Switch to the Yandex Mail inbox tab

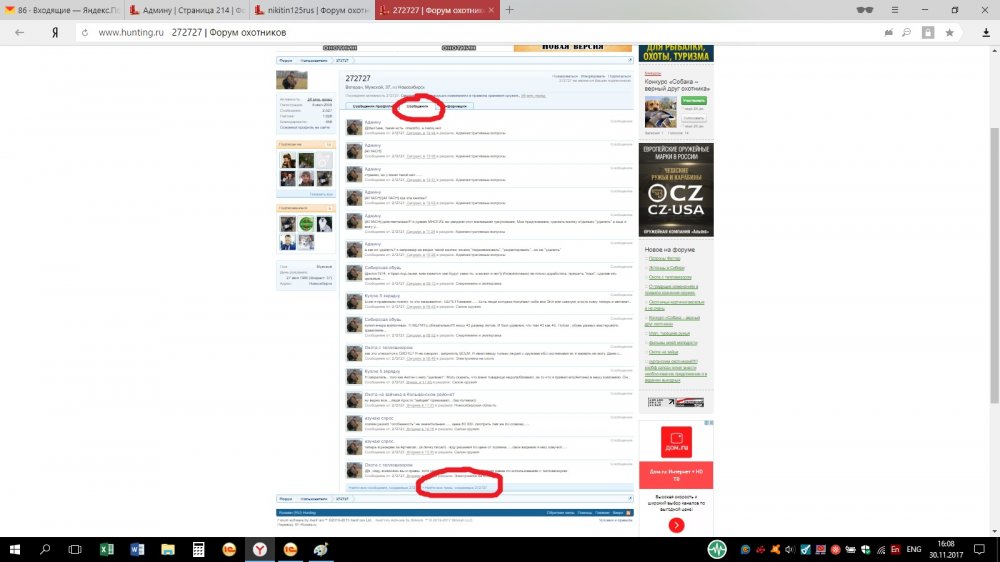60,9
